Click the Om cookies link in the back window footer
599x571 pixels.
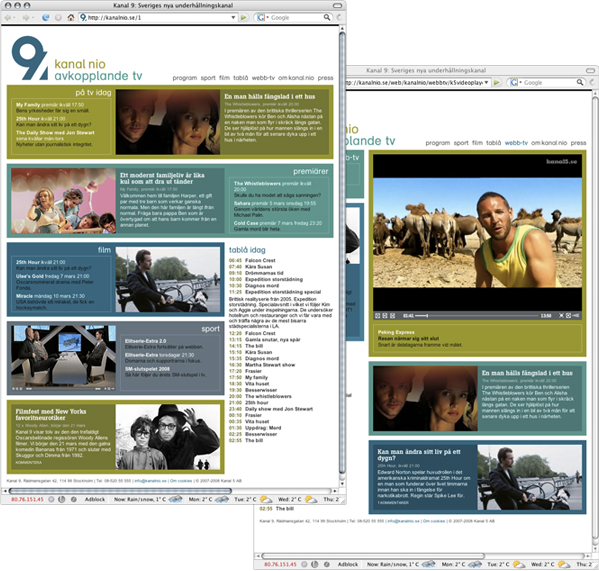coord(434,521)
